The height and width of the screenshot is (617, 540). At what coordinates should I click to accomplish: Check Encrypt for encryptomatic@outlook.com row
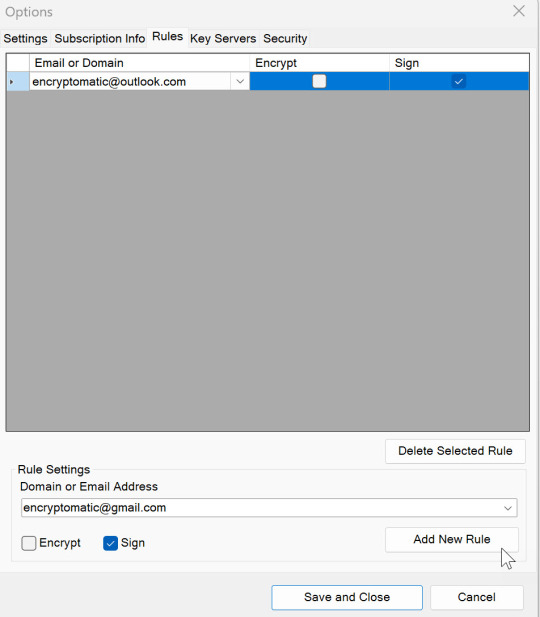tap(319, 81)
